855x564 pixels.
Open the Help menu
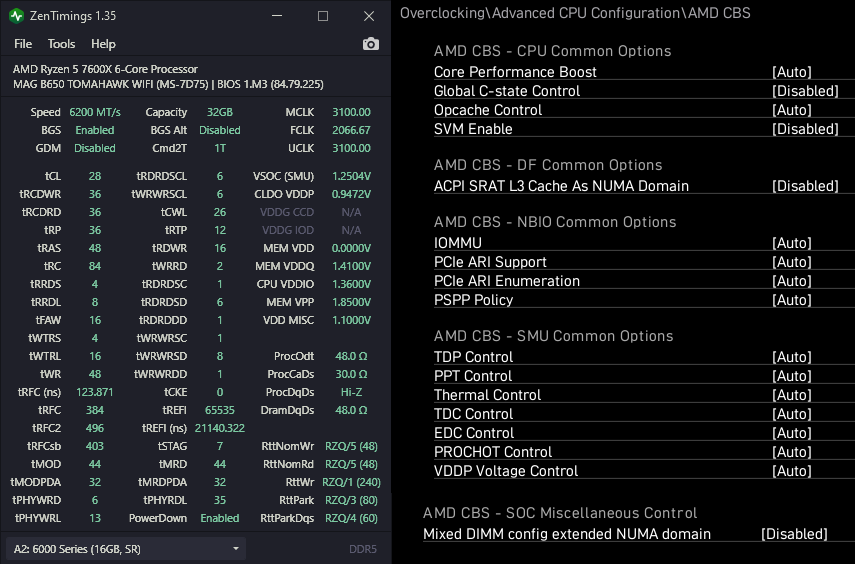(x=103, y=44)
